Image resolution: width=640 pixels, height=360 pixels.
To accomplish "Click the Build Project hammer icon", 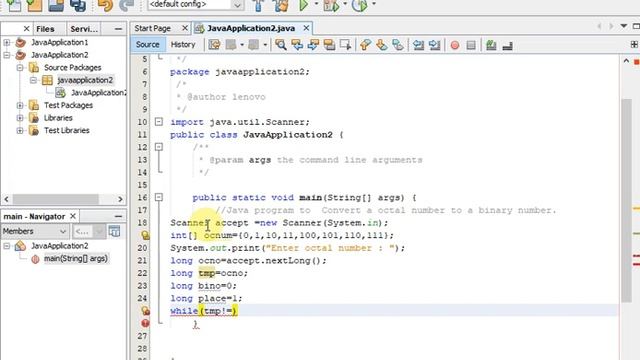I will (258, 5).
